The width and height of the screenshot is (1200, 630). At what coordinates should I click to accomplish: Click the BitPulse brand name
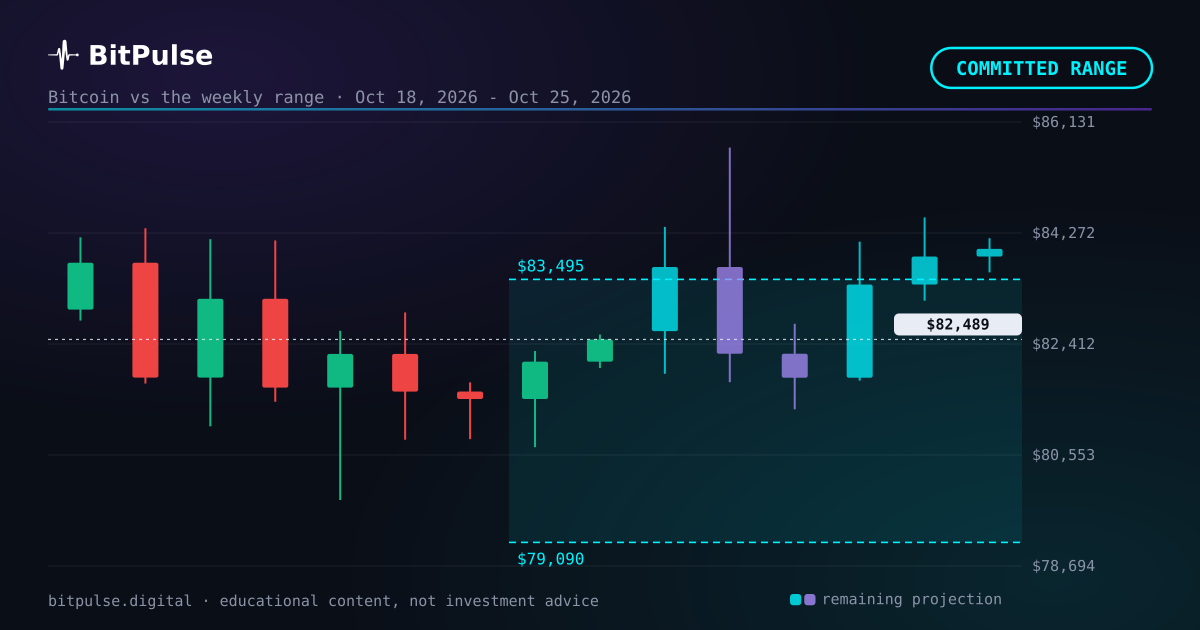(x=150, y=56)
